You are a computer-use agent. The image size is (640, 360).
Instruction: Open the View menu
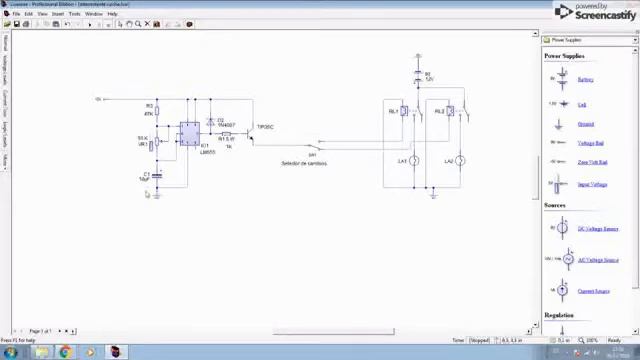(x=42, y=14)
